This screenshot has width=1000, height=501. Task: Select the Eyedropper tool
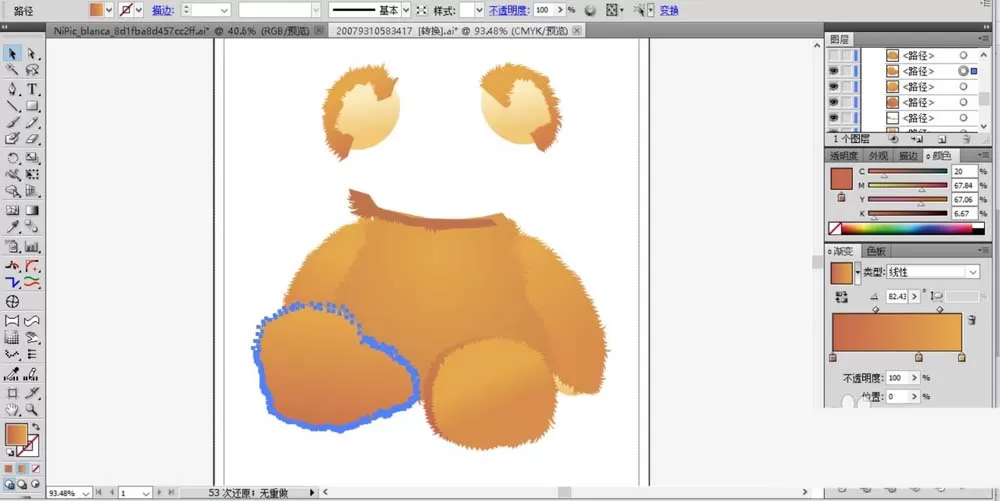12,228
